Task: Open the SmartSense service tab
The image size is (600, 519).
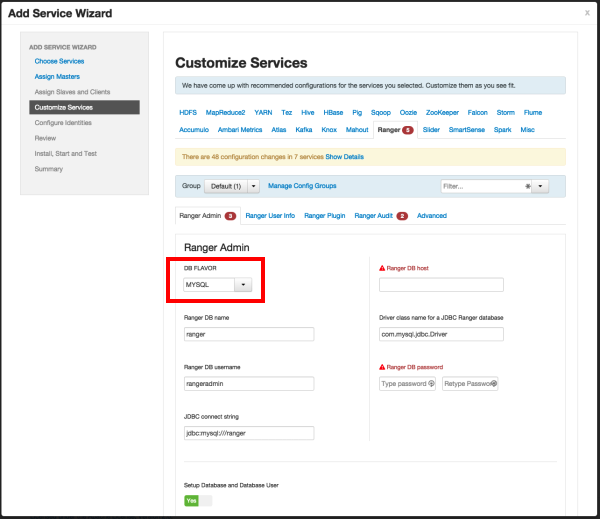Action: (467, 130)
